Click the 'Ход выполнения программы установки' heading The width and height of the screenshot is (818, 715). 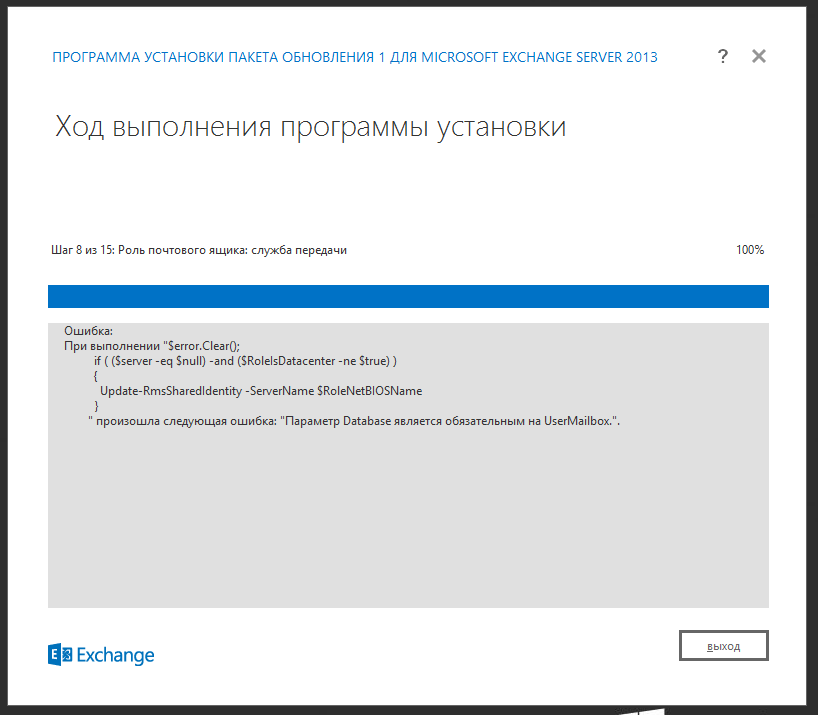pos(310,127)
